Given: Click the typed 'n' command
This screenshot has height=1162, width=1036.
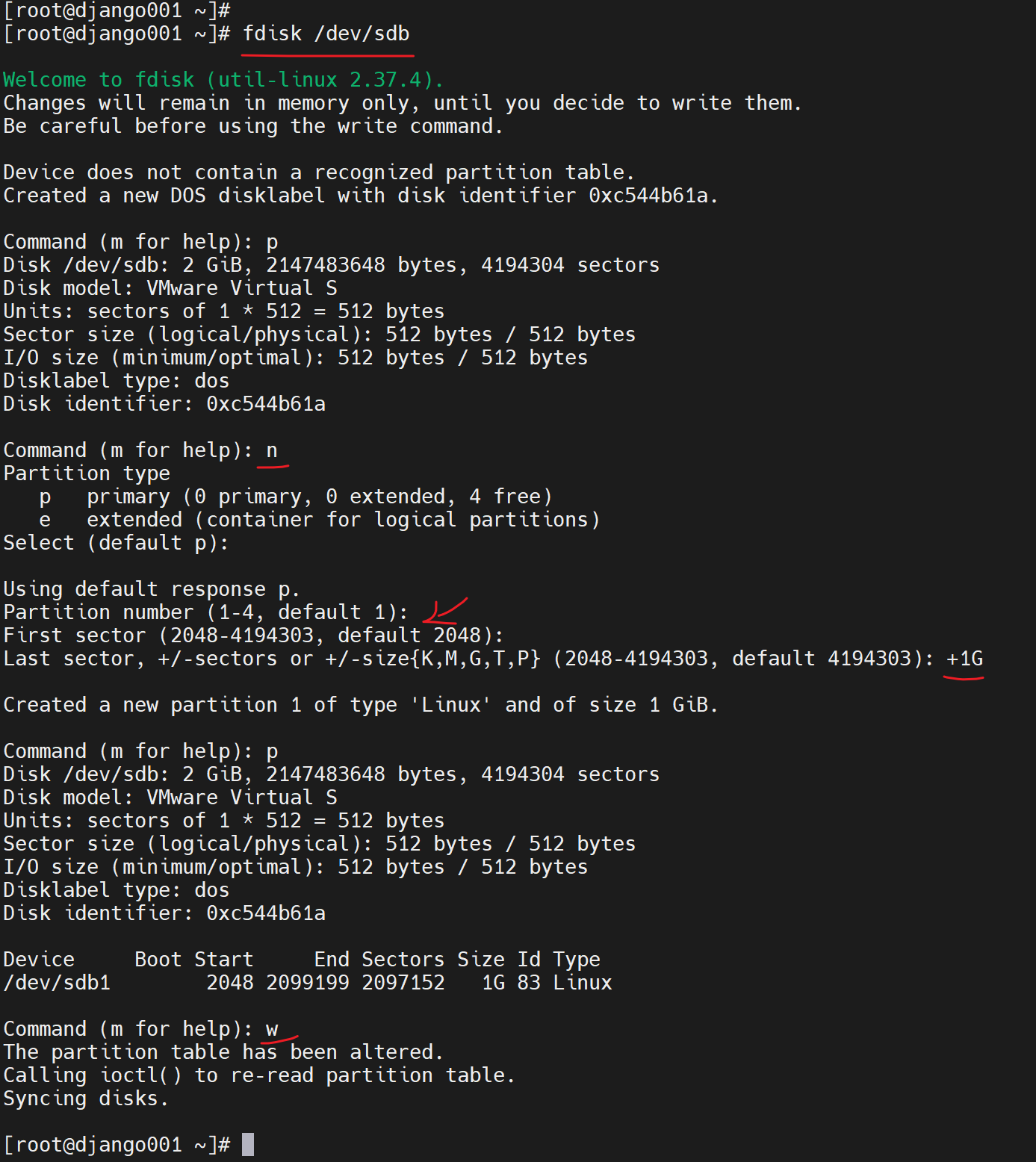Looking at the screenshot, I should tap(272, 450).
